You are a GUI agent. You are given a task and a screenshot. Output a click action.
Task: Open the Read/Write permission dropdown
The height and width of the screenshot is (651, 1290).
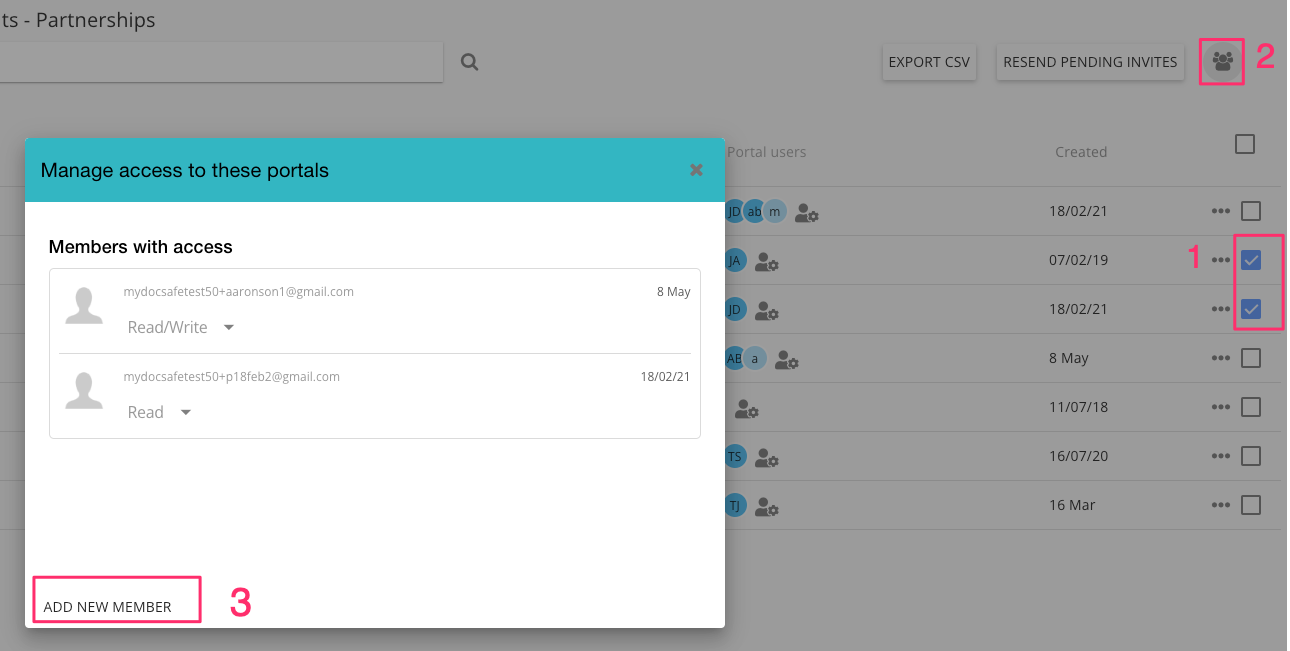(180, 327)
